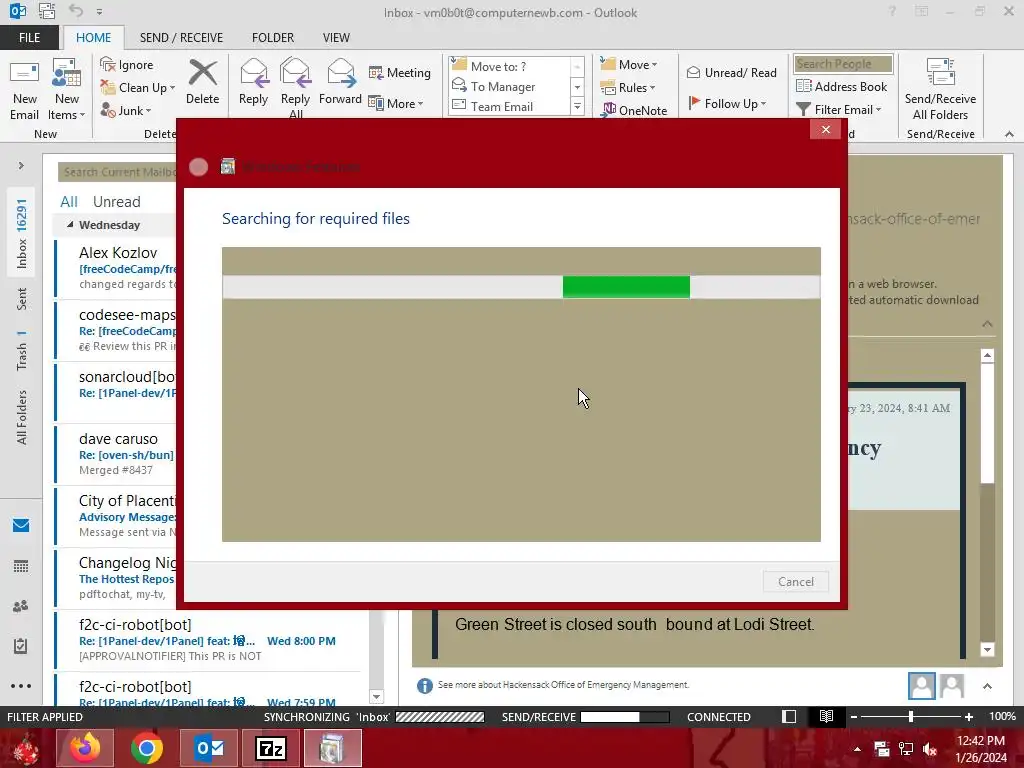Reply to the selected email

pos(253,82)
